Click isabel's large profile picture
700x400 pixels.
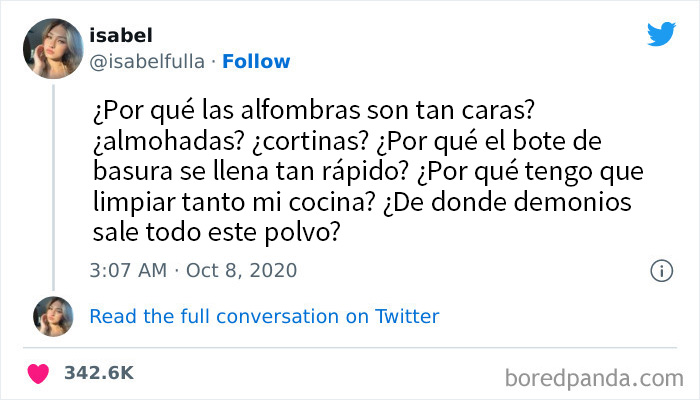coord(56,47)
